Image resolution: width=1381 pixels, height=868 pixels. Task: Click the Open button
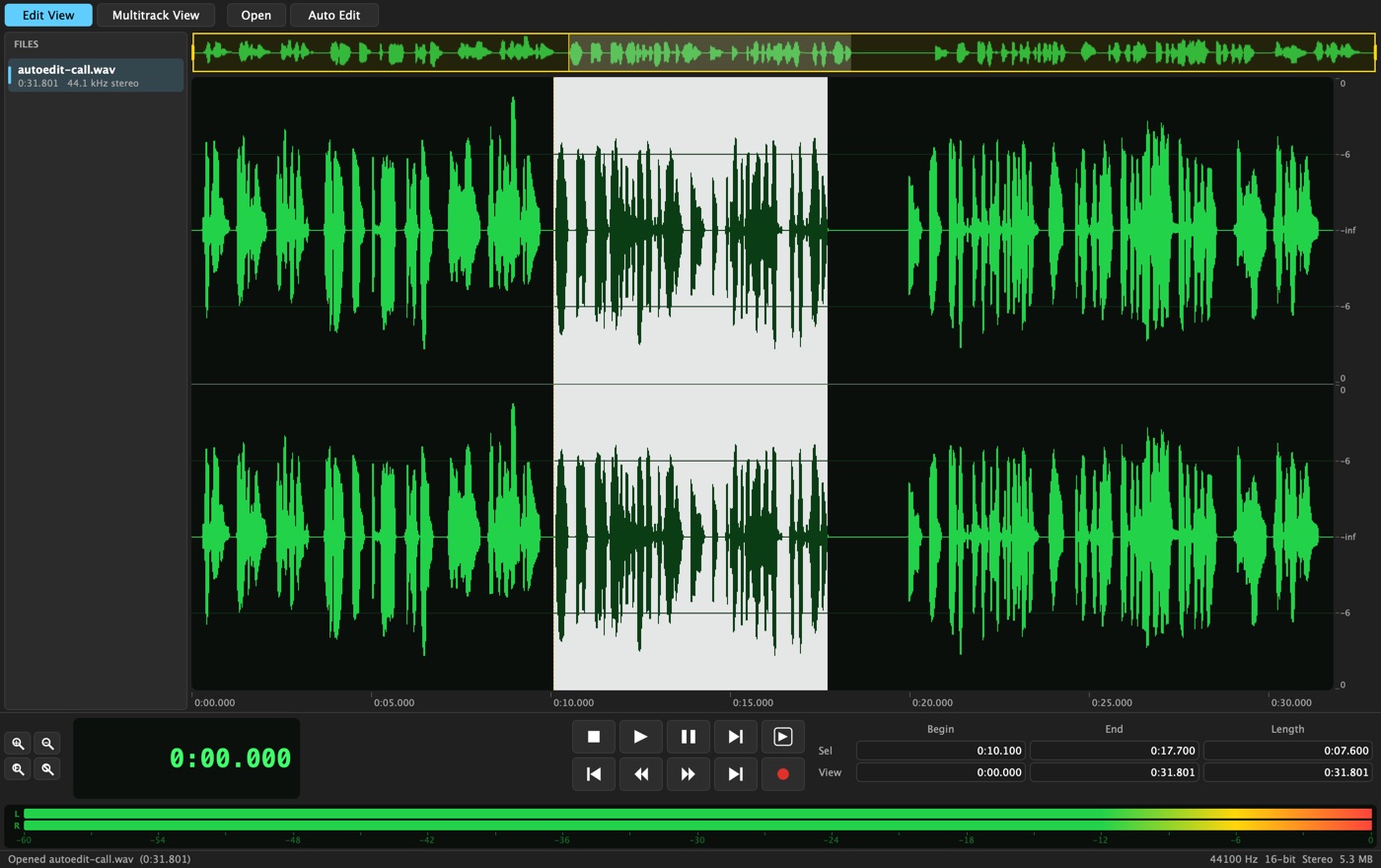click(x=256, y=15)
